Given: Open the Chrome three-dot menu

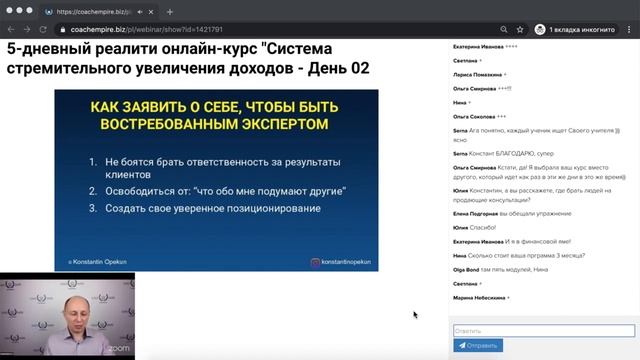Looking at the screenshot, I should (x=629, y=29).
